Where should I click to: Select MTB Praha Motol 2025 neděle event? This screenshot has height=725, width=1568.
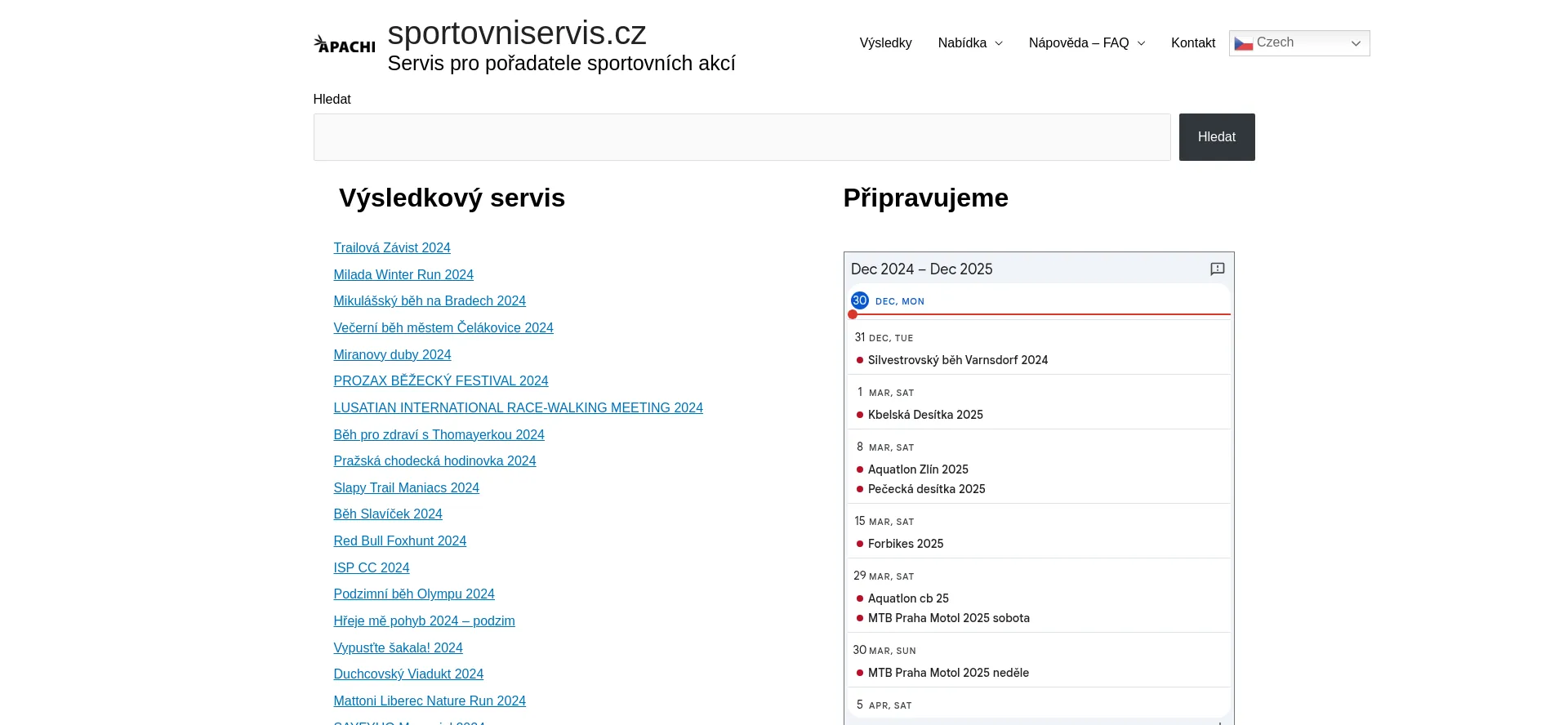pos(948,673)
